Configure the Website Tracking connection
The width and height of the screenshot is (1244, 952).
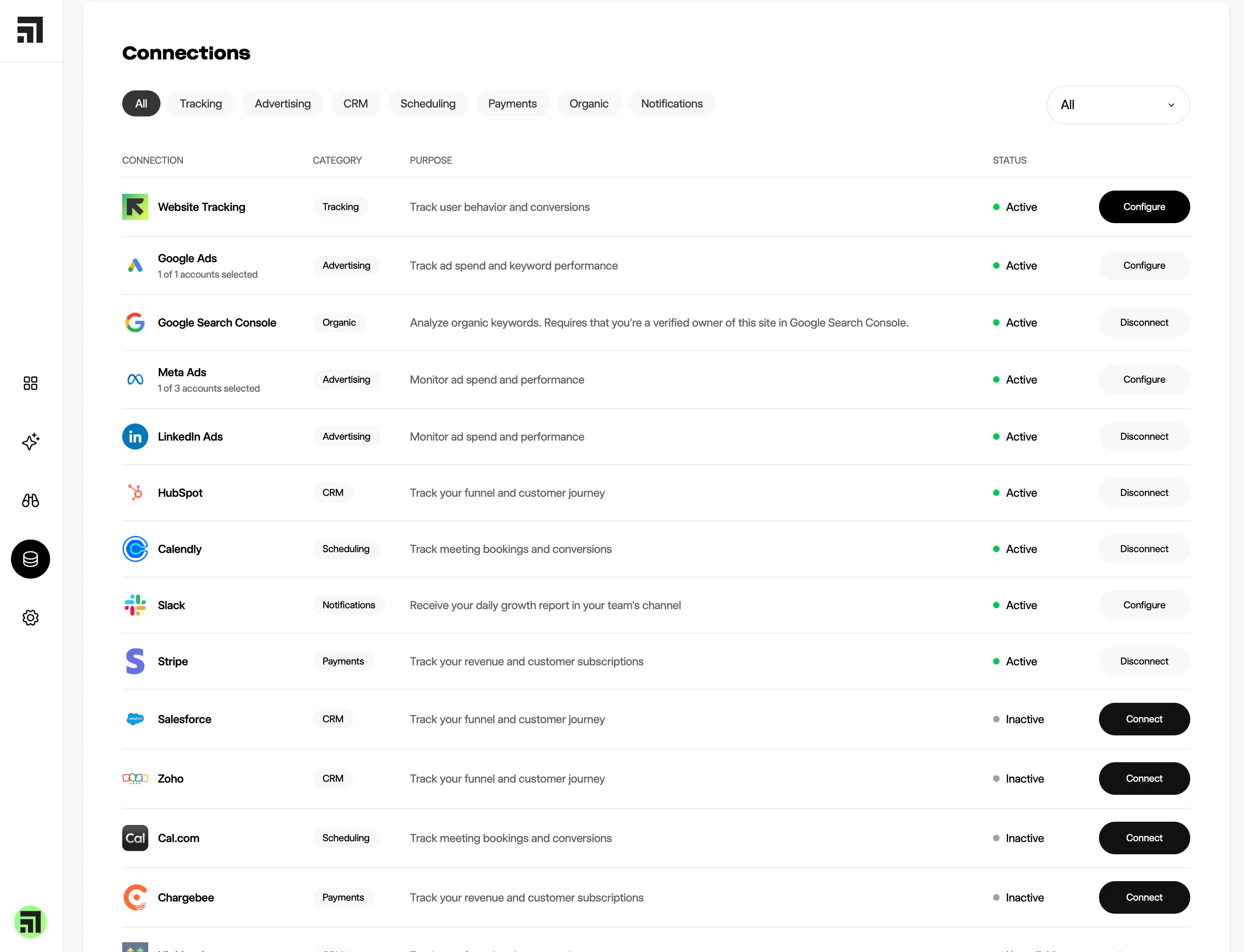(x=1144, y=207)
